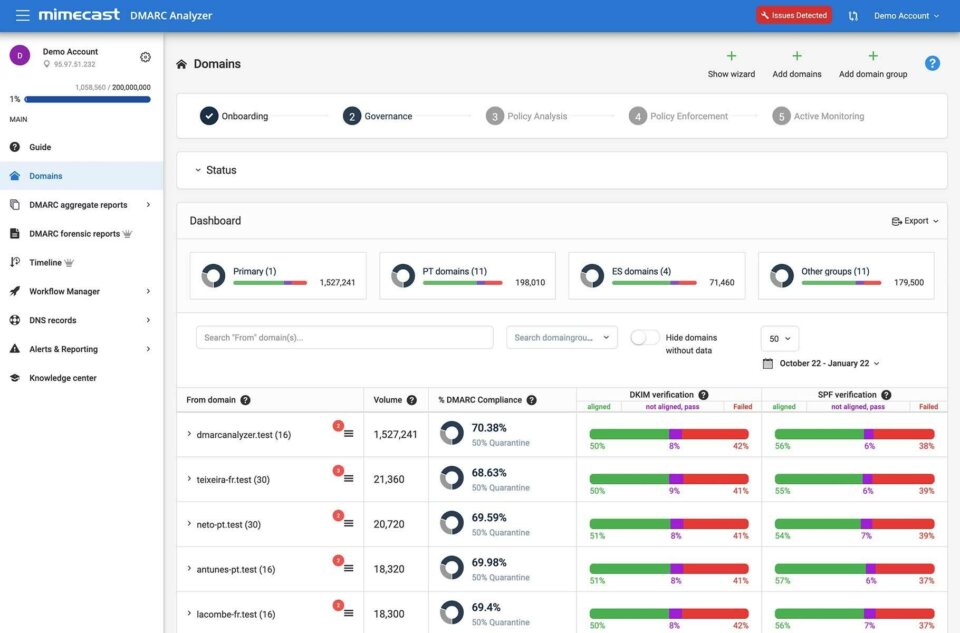Click DKIM verification bar for neto-pt.test
The height and width of the screenshot is (633, 960).
pyautogui.click(x=668, y=524)
